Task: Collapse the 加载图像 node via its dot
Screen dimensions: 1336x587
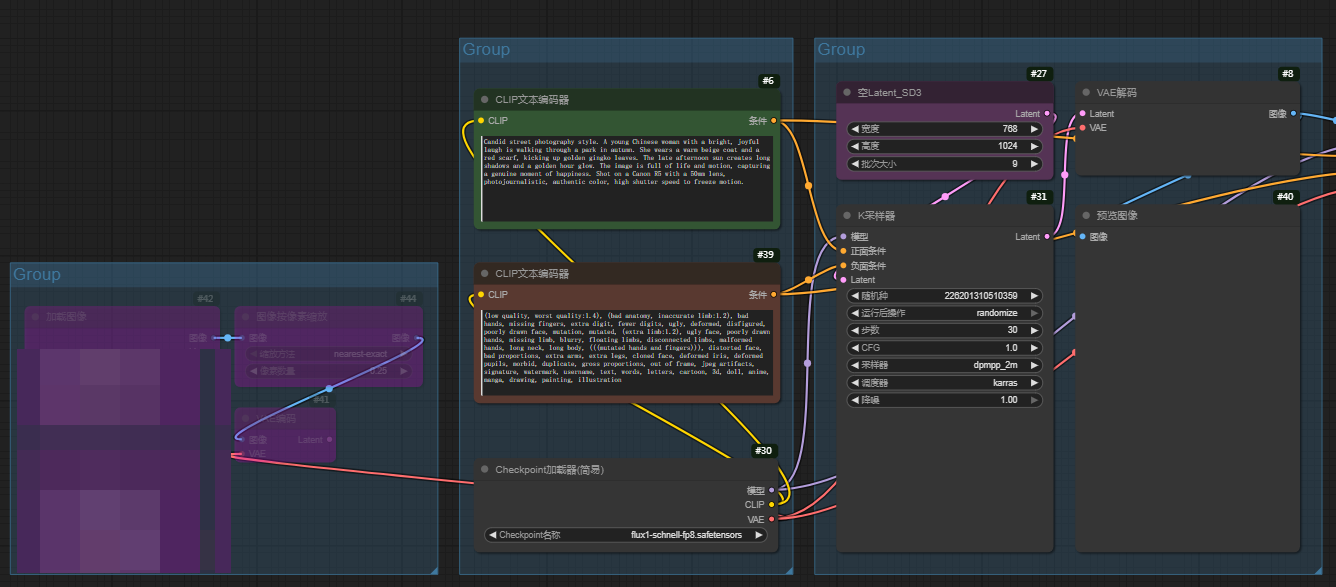Action: (35, 317)
